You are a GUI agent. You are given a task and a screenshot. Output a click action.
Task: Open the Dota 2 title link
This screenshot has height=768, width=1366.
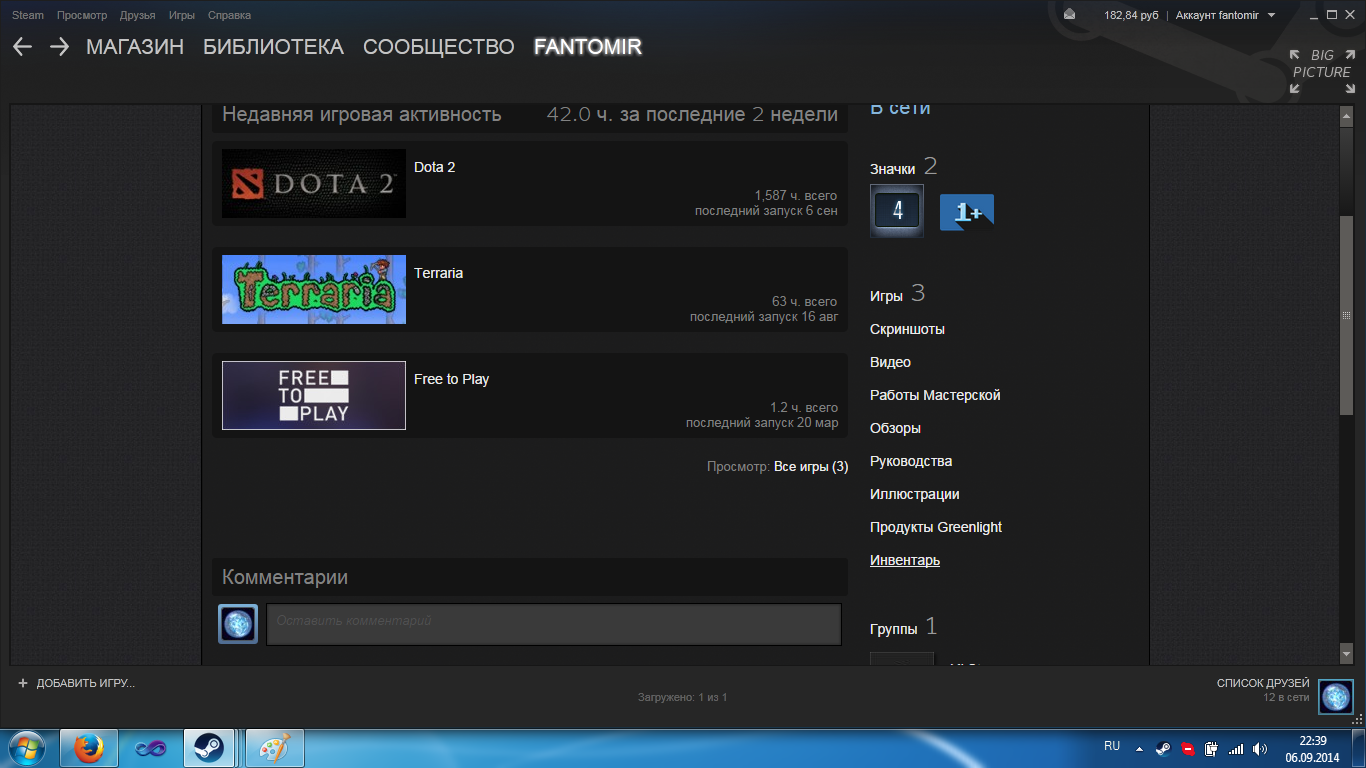[x=435, y=167]
